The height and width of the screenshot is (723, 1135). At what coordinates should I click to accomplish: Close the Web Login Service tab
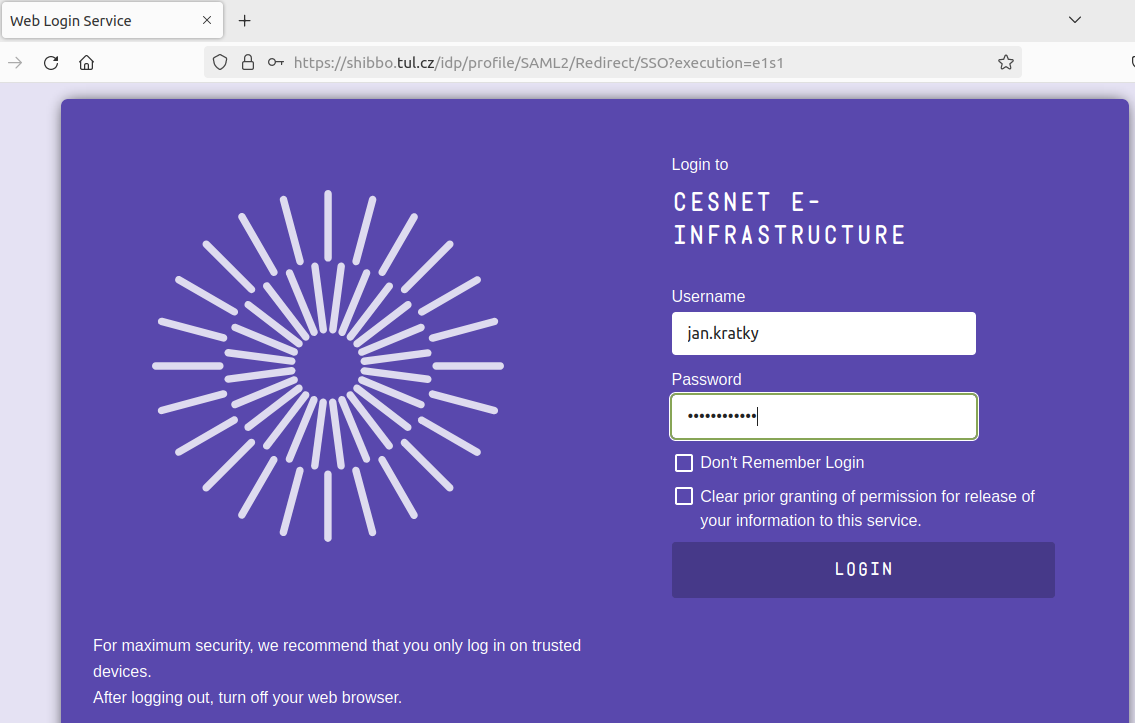pos(207,20)
